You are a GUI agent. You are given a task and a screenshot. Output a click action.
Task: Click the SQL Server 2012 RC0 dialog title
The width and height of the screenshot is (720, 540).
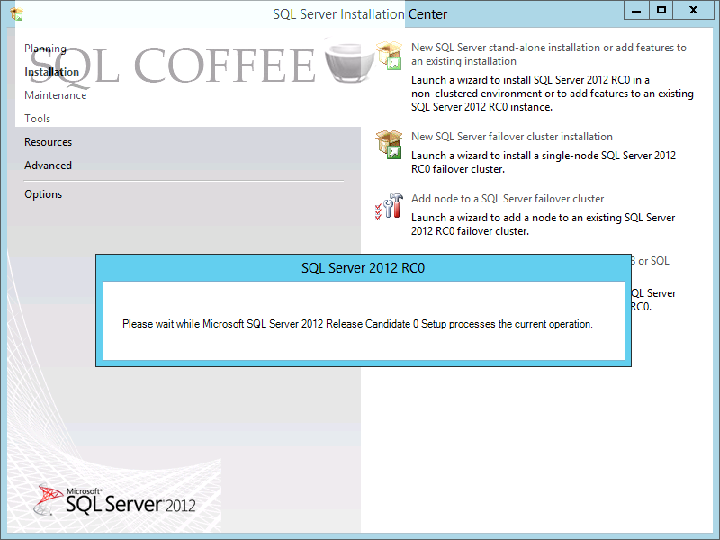point(363,268)
